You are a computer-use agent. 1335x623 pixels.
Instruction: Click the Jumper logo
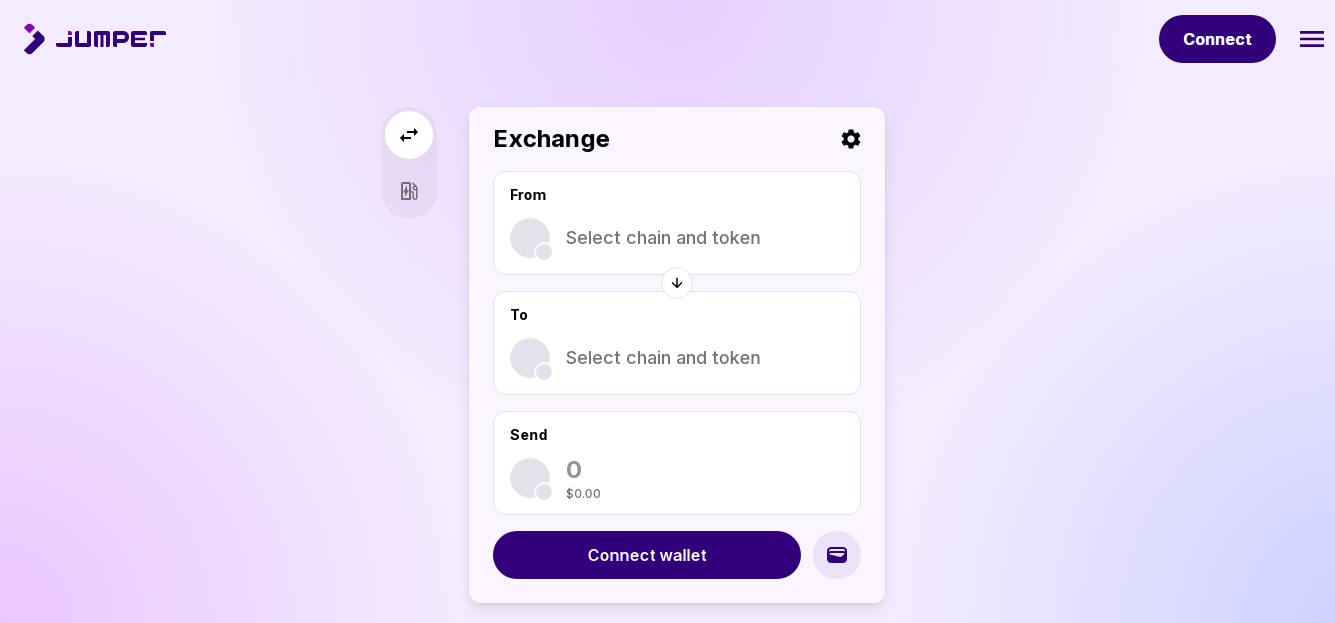point(95,39)
